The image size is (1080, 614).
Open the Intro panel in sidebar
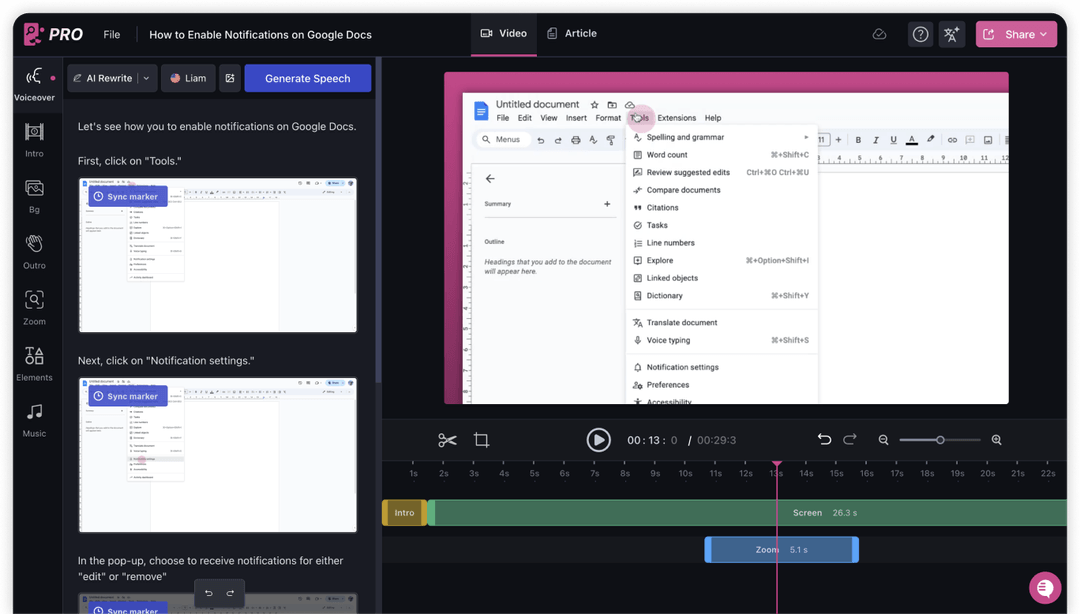point(34,140)
